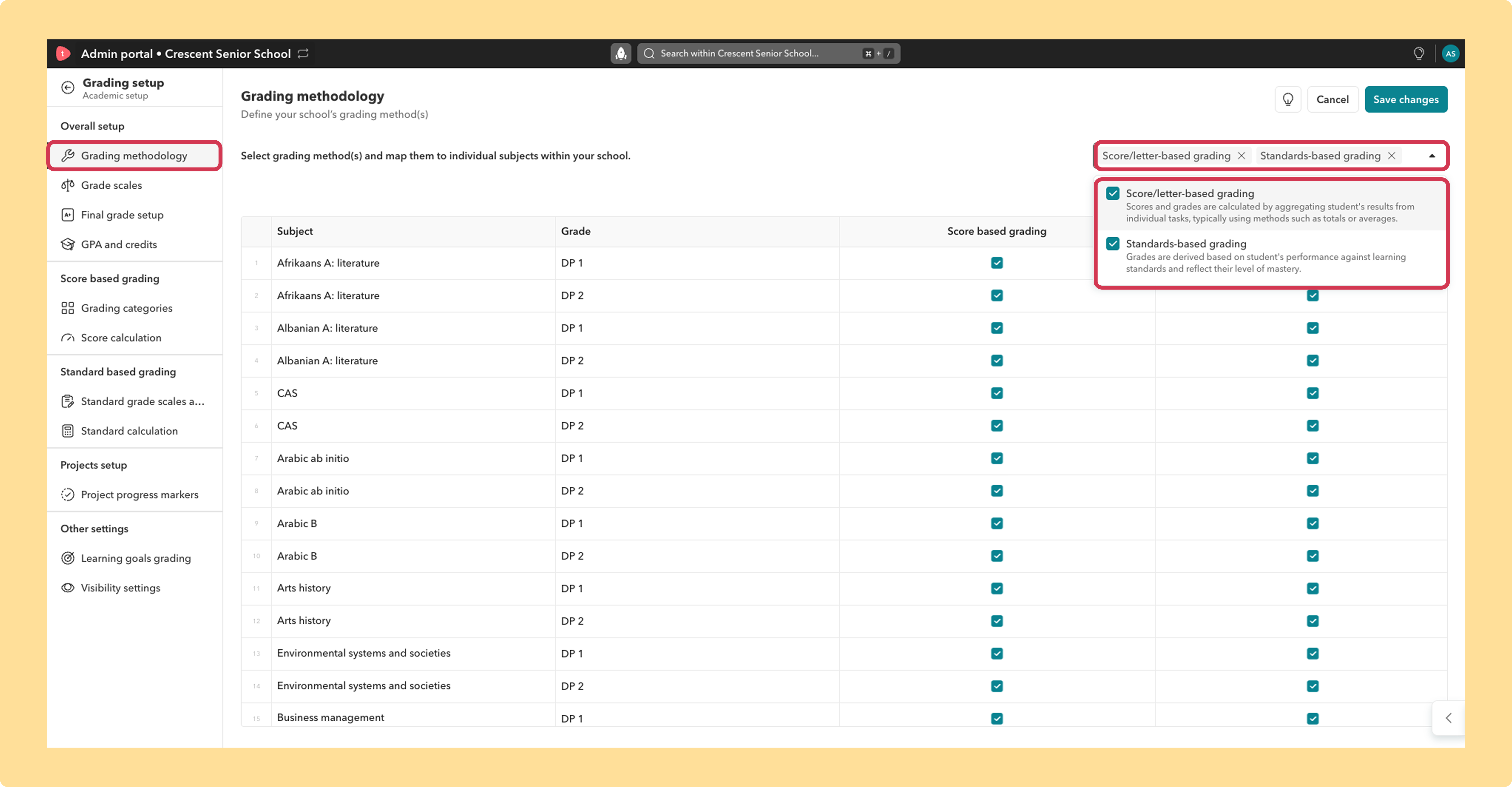Click the Other settings section heading
This screenshot has height=787, width=1512.
(94, 529)
